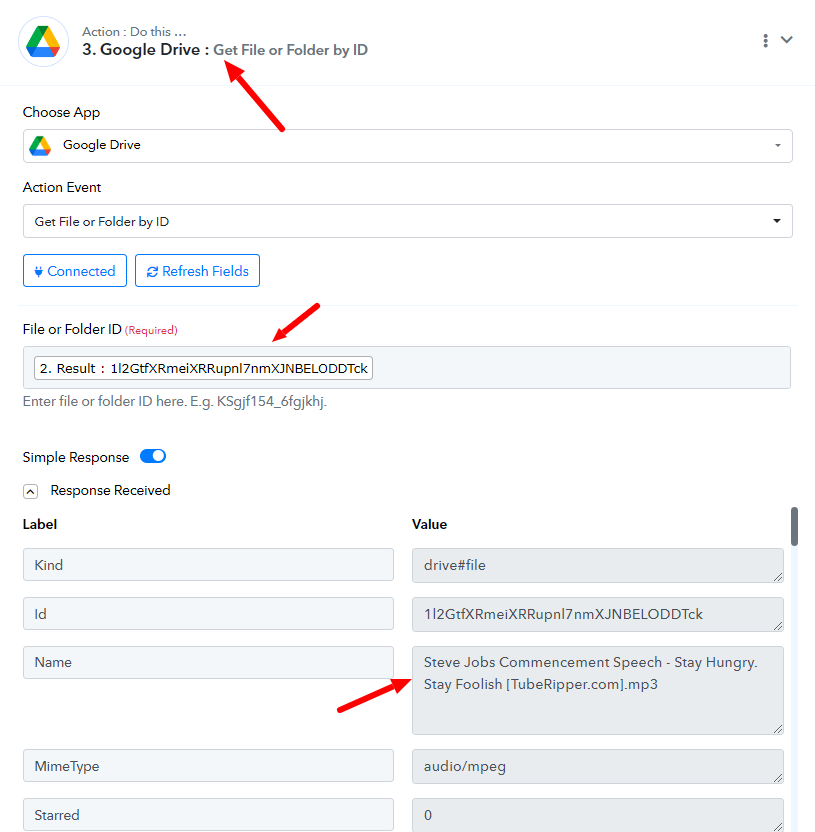The image size is (815, 832).
Task: Click the Connected button
Action: [75, 271]
